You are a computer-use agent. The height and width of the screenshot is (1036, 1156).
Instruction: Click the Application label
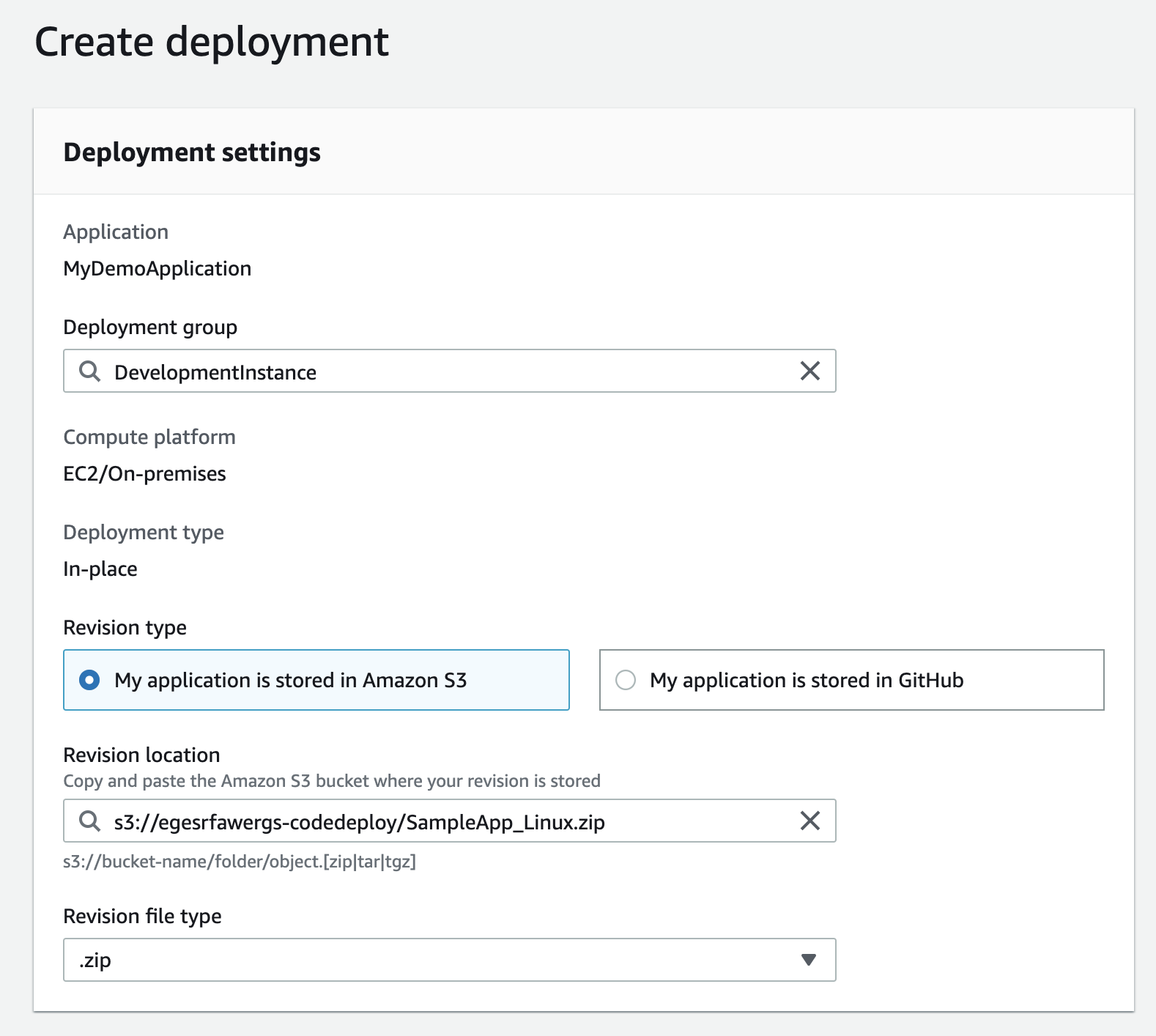[x=116, y=232]
